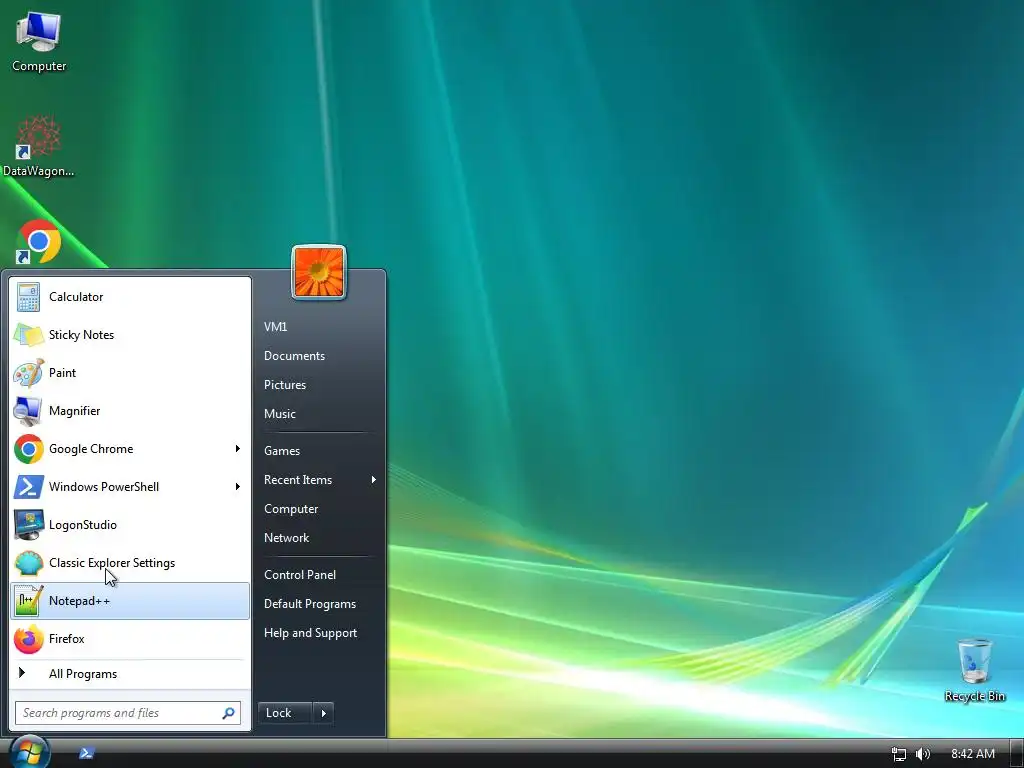Launch Notepad++ from the Start menu
This screenshot has width=1024, height=768.
[x=130, y=601]
